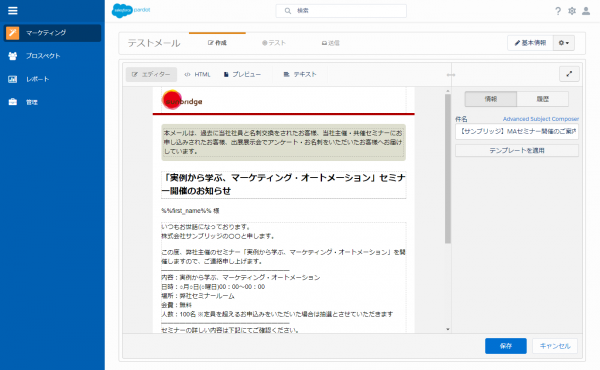Click the 管理 briefcase icon
The height and width of the screenshot is (370, 600).
pyautogui.click(x=13, y=102)
